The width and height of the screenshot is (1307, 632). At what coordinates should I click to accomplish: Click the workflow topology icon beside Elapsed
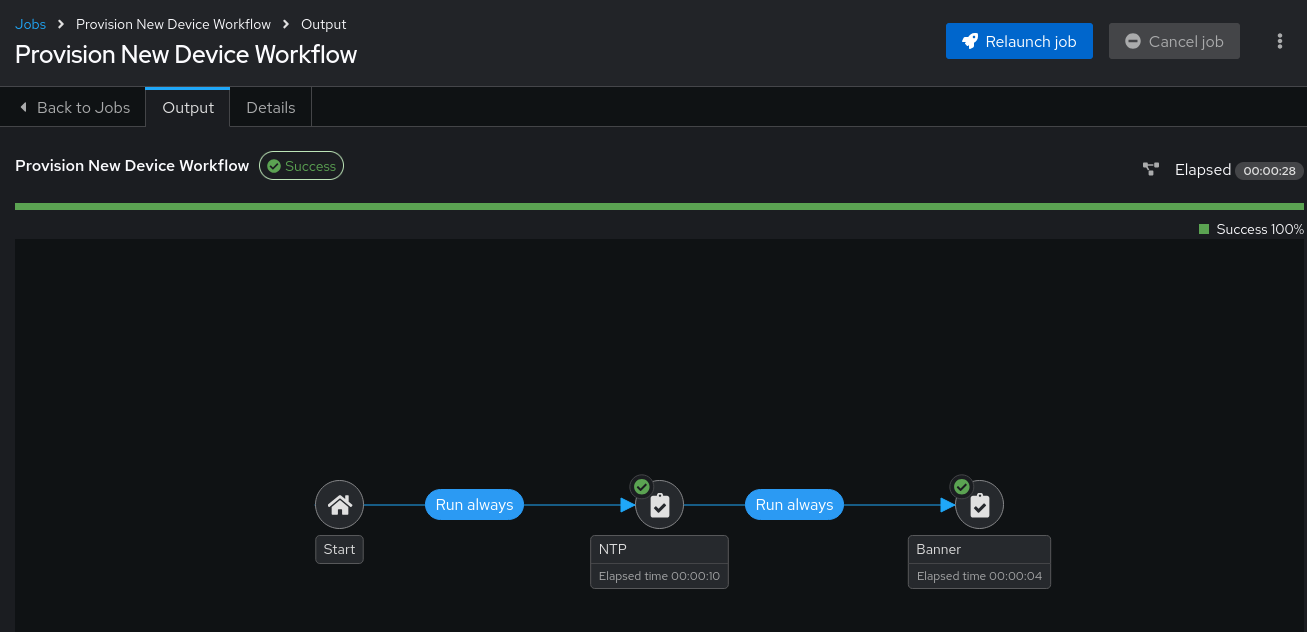point(1151,170)
